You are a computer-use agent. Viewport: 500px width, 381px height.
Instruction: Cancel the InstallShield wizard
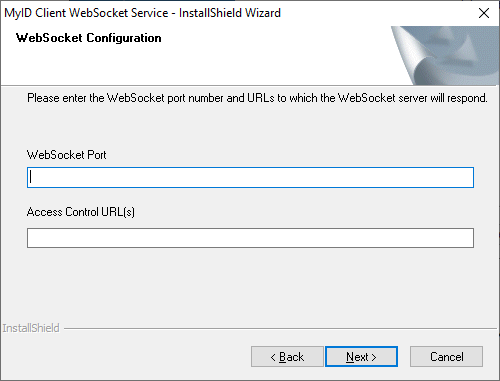[446, 357]
